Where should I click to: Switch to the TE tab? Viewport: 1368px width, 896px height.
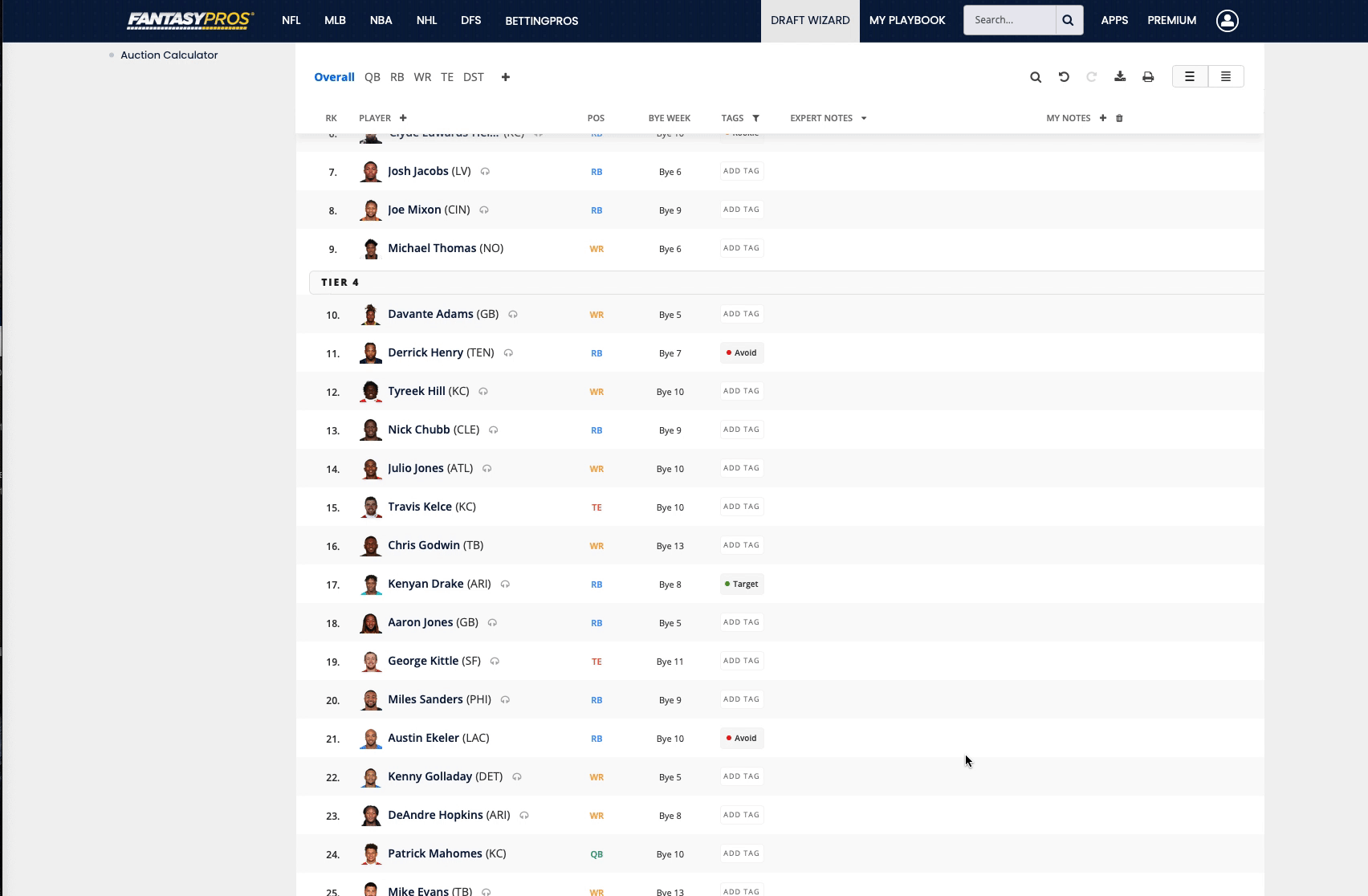coord(447,77)
